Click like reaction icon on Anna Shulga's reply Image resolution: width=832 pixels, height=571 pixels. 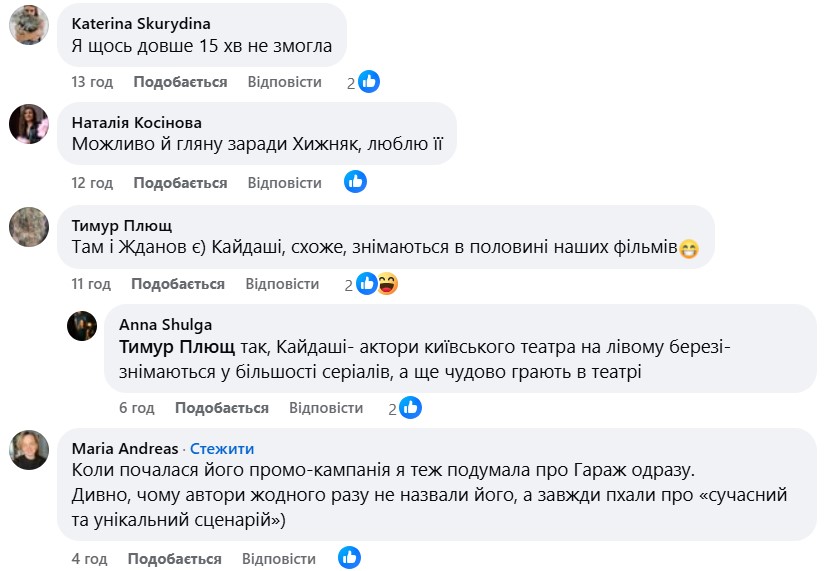click(x=410, y=407)
